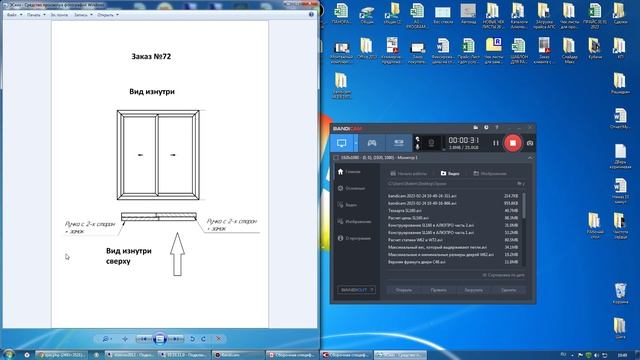This screenshot has width=640, height=360.
Task: Open the Burn menu in Photo Viewer
Action: pos(83,15)
